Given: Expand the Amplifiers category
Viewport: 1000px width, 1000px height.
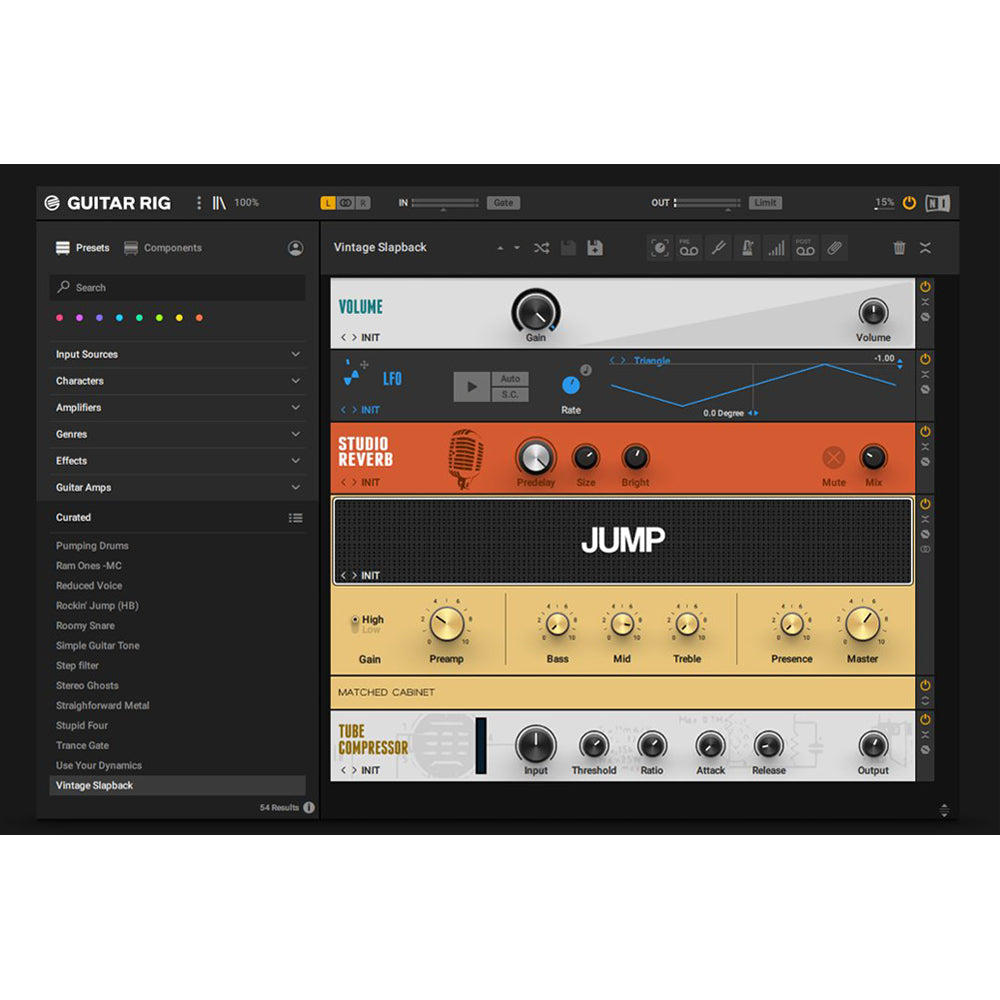Looking at the screenshot, I should (178, 408).
